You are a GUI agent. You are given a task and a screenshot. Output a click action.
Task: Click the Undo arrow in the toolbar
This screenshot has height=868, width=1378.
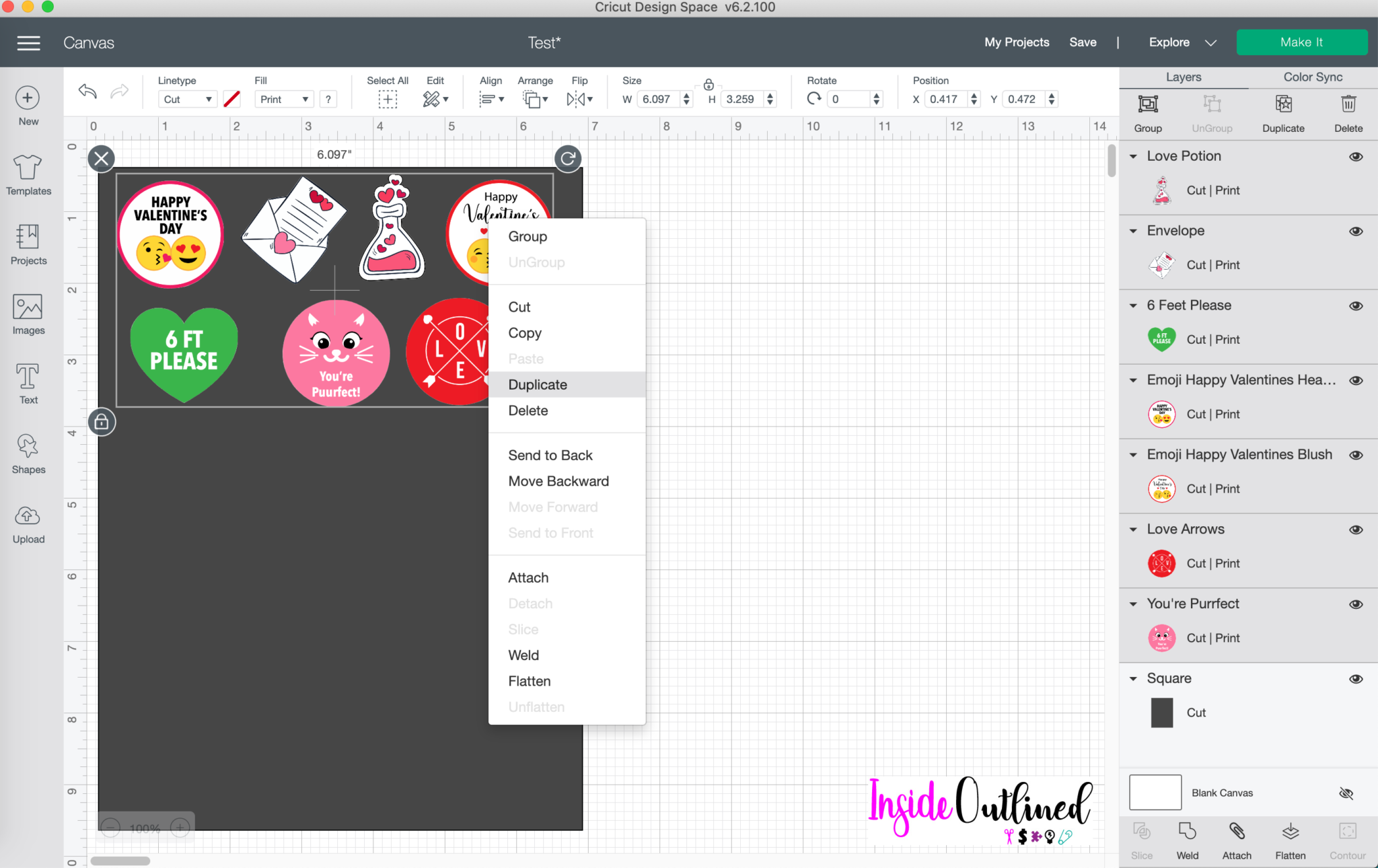[87, 91]
